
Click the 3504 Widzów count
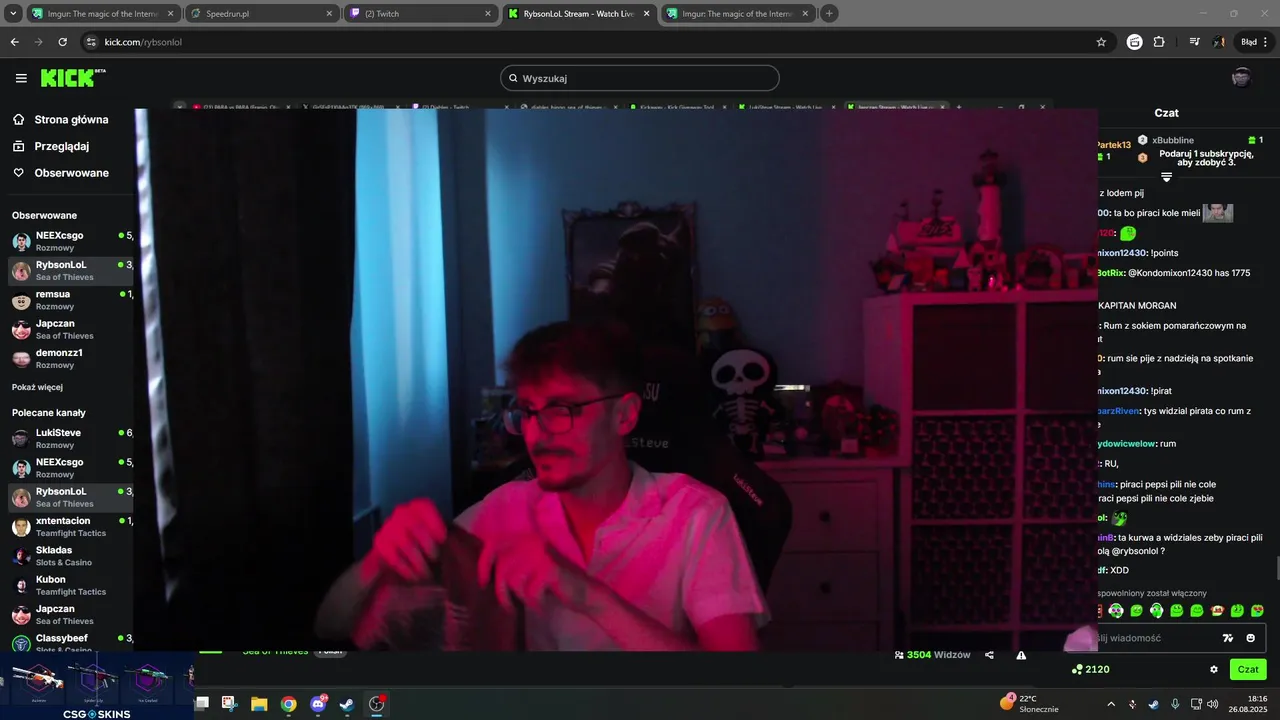(932, 655)
